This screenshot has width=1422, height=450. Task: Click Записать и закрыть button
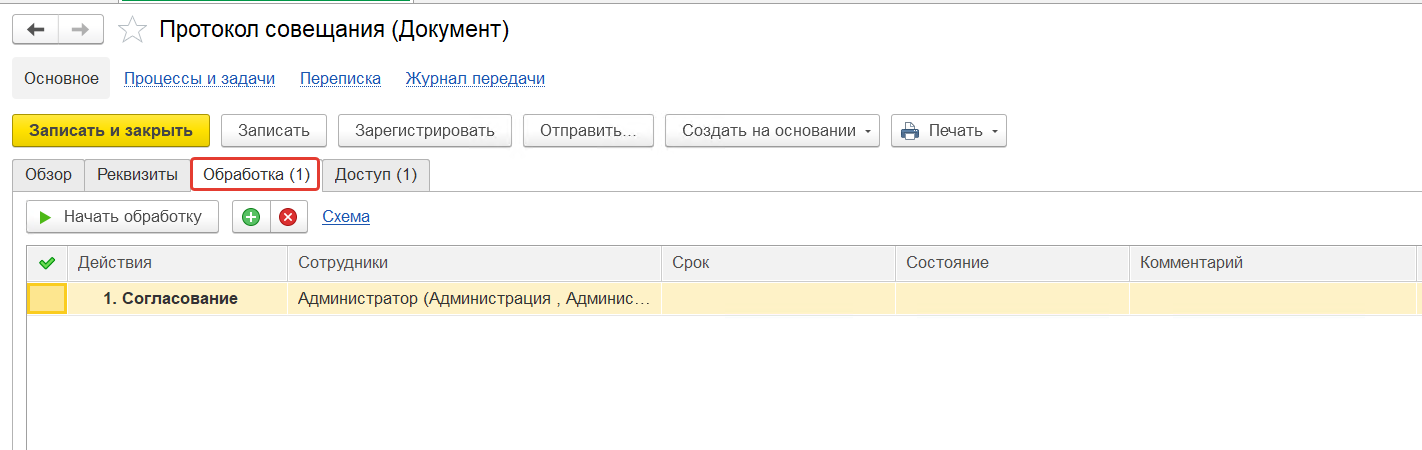point(111,131)
